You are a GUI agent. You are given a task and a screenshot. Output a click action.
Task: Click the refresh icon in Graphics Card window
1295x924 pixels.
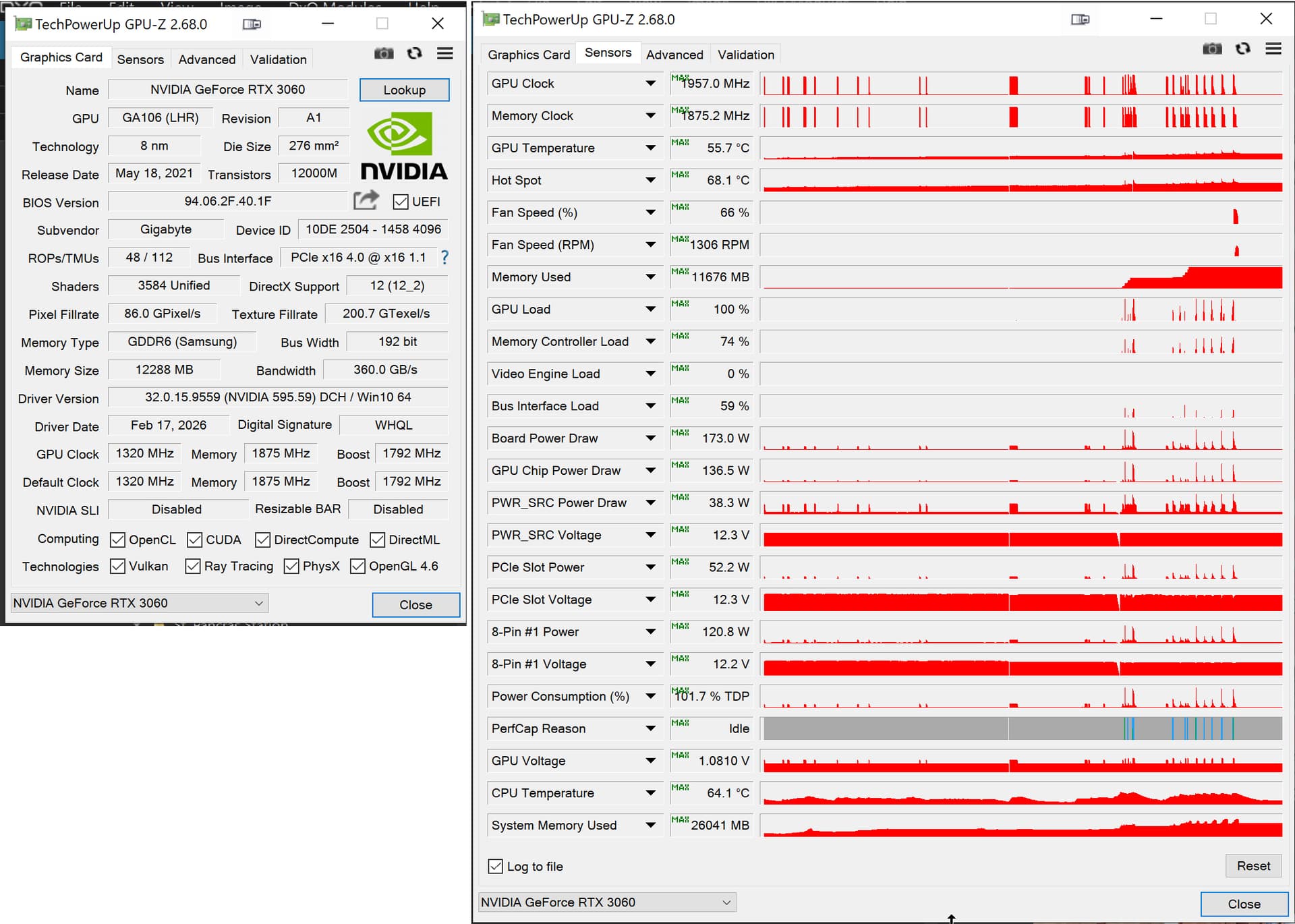coord(414,53)
